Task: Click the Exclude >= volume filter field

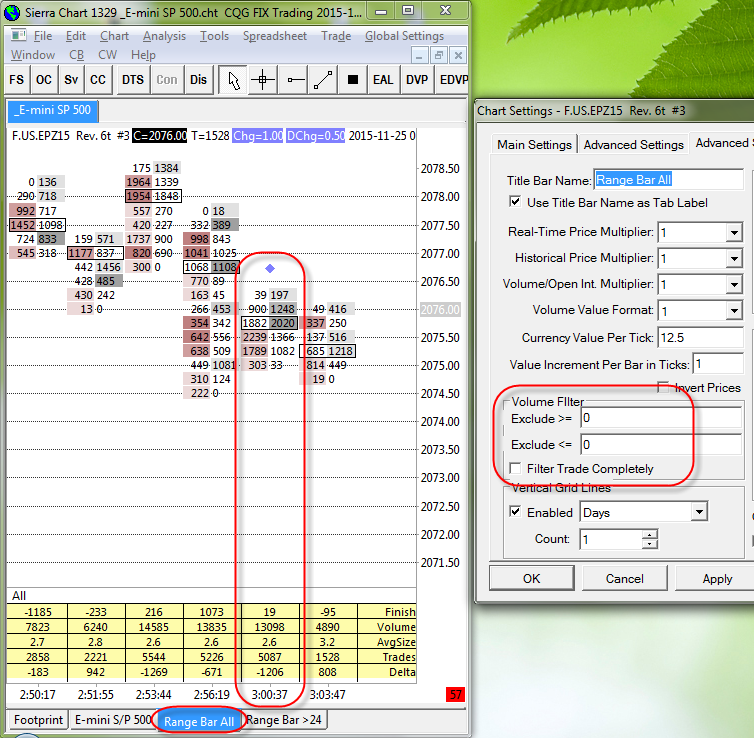Action: pyautogui.click(x=660, y=417)
